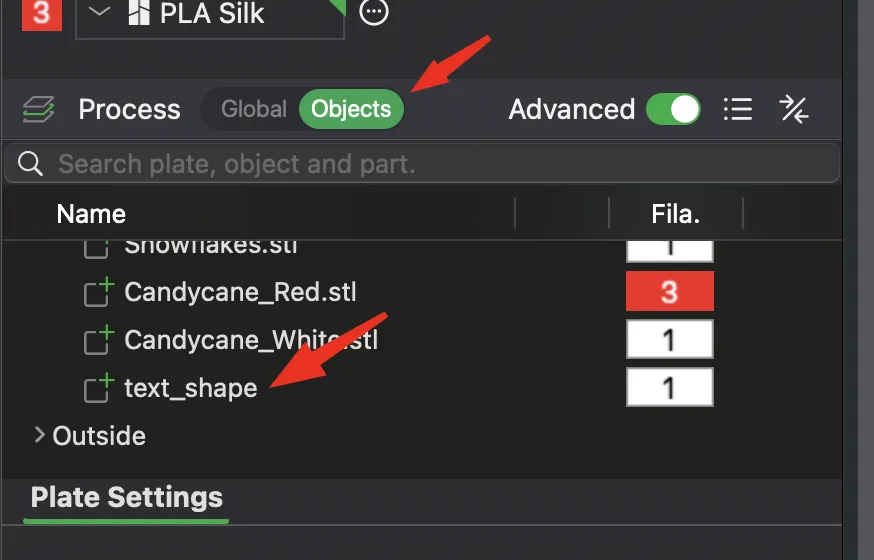Click the three-dot options icon beside PLA Silk
Viewport: 874px width, 560px height.
[374, 13]
